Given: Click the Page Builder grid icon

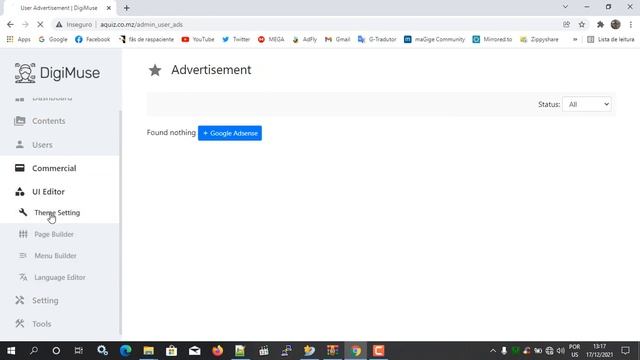Looking at the screenshot, I should pos(23,234).
